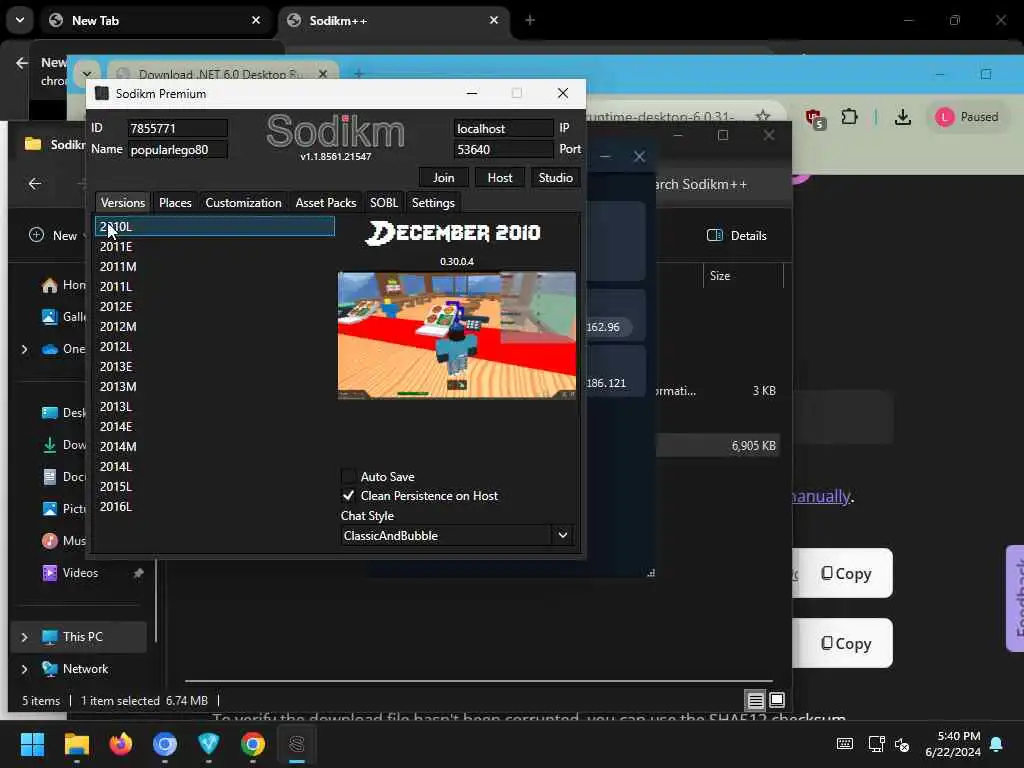Switch to the New Tab browser tab

pyautogui.click(x=155, y=20)
